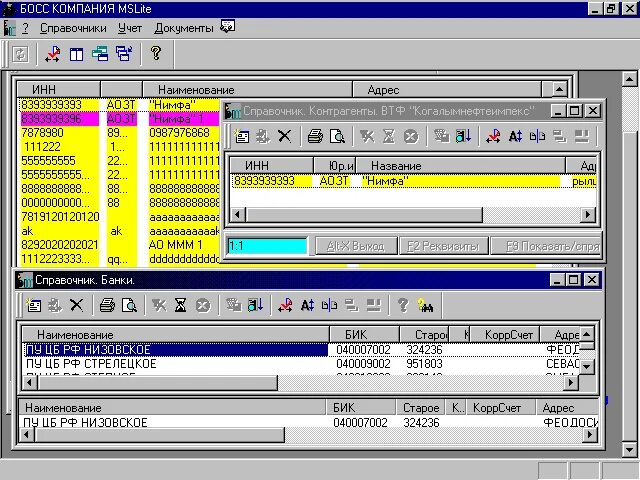
Task: Click the signed-document icon in menu bar
Action: click(227, 26)
